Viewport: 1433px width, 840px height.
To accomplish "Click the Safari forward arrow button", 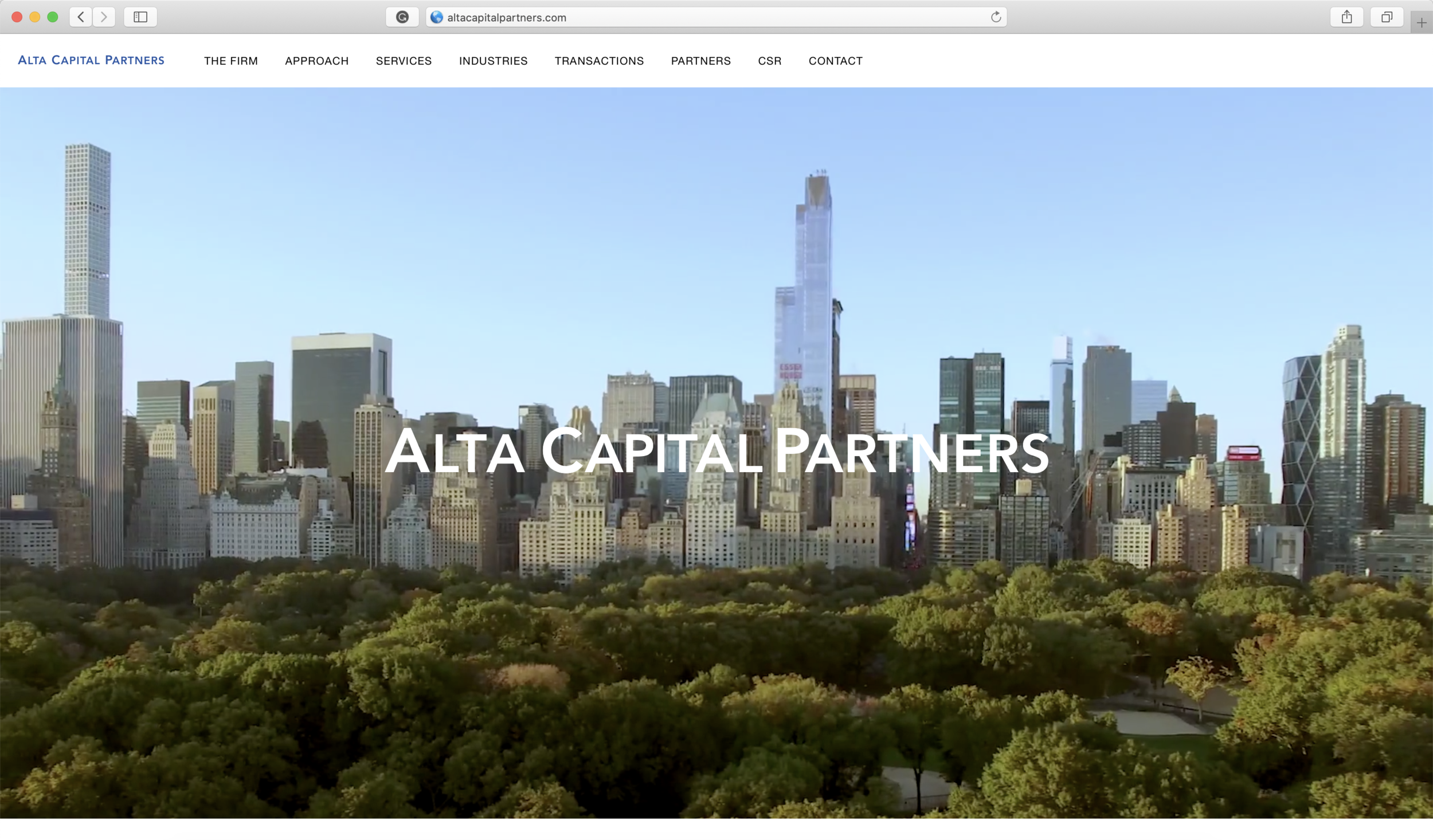I will [x=104, y=17].
